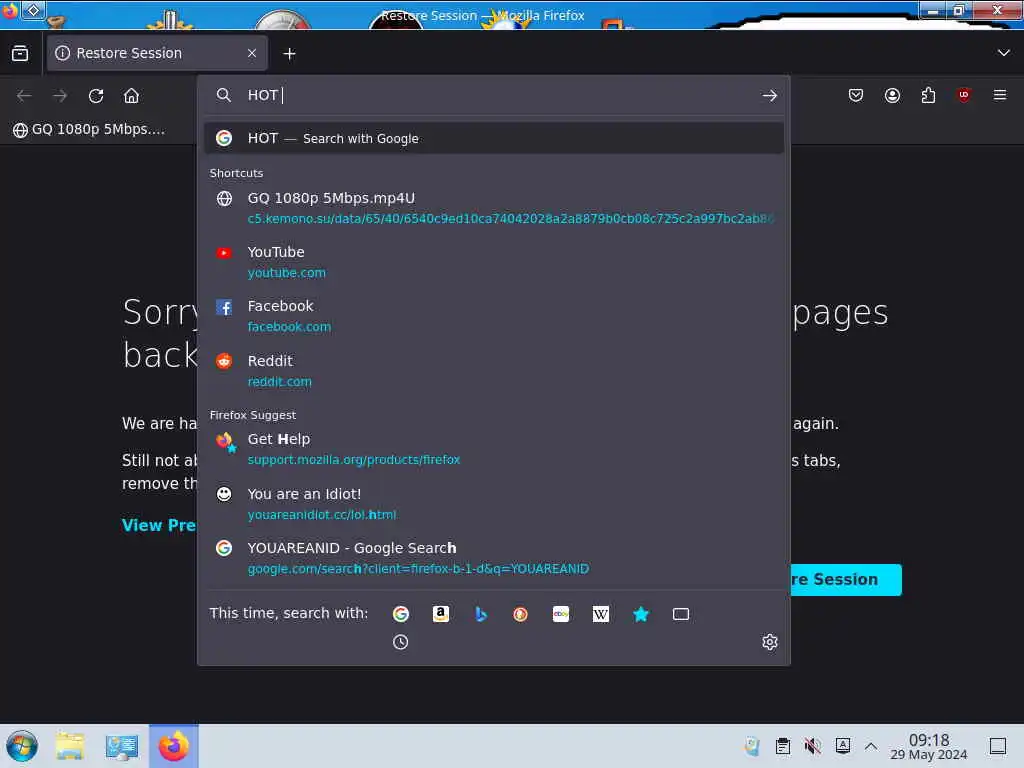The height and width of the screenshot is (768, 1024).
Task: Open a new tab with plus button
Action: 289,54
